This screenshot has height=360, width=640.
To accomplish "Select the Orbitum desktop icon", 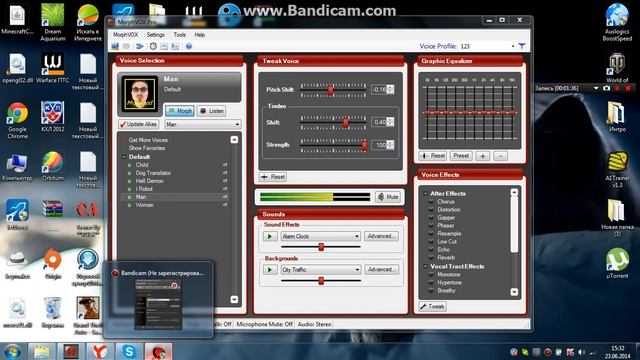I will pos(53,166).
